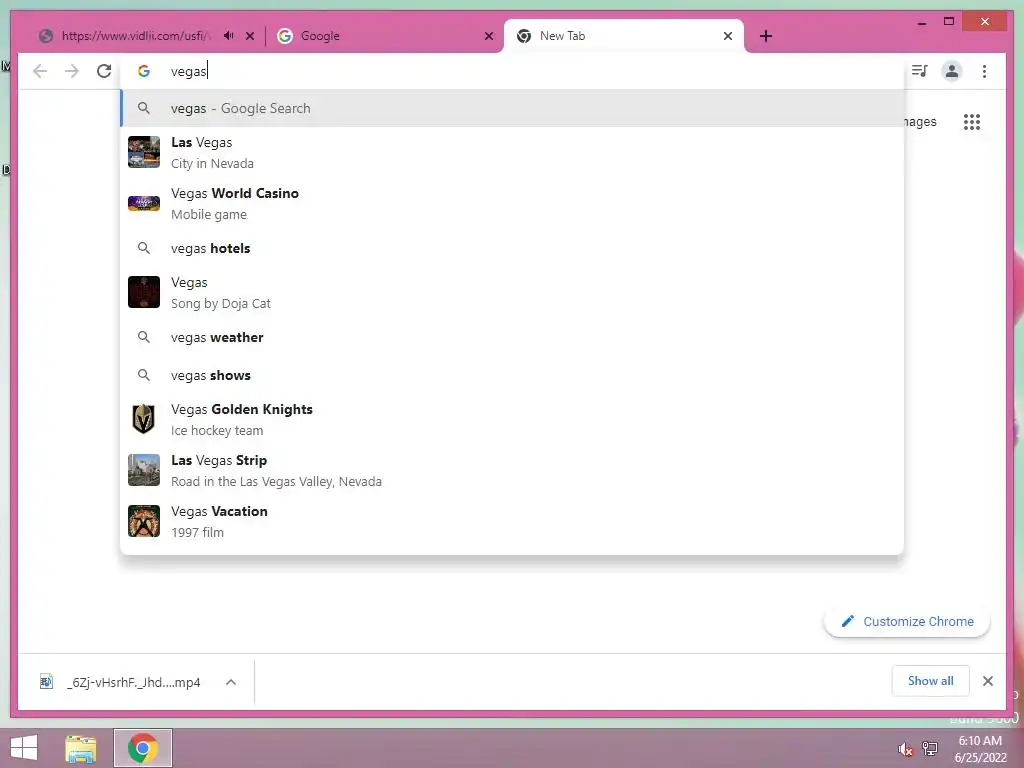Open the media controls icon in the toolbar

[920, 71]
